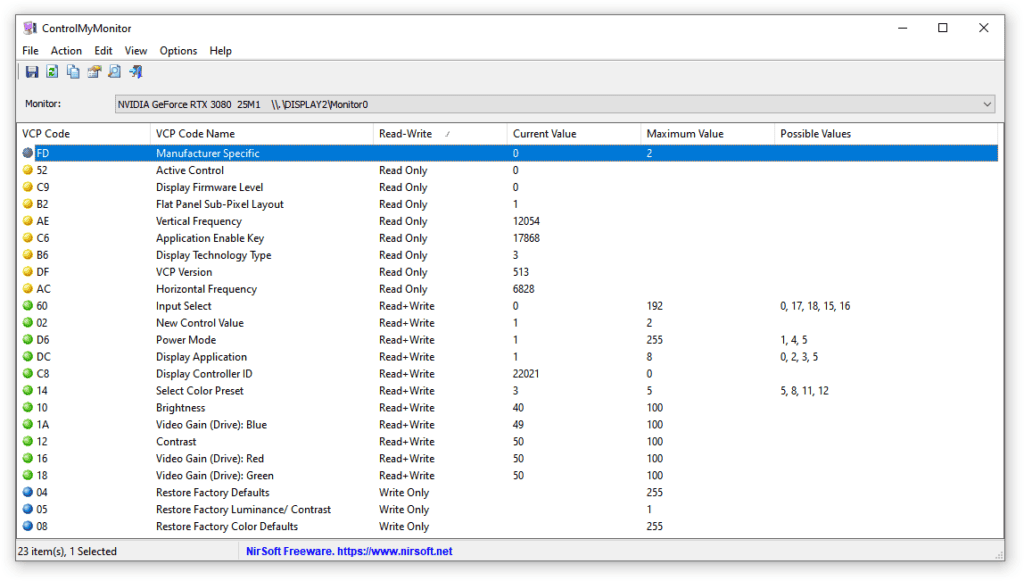Open the View menu
1024x581 pixels.
(136, 51)
